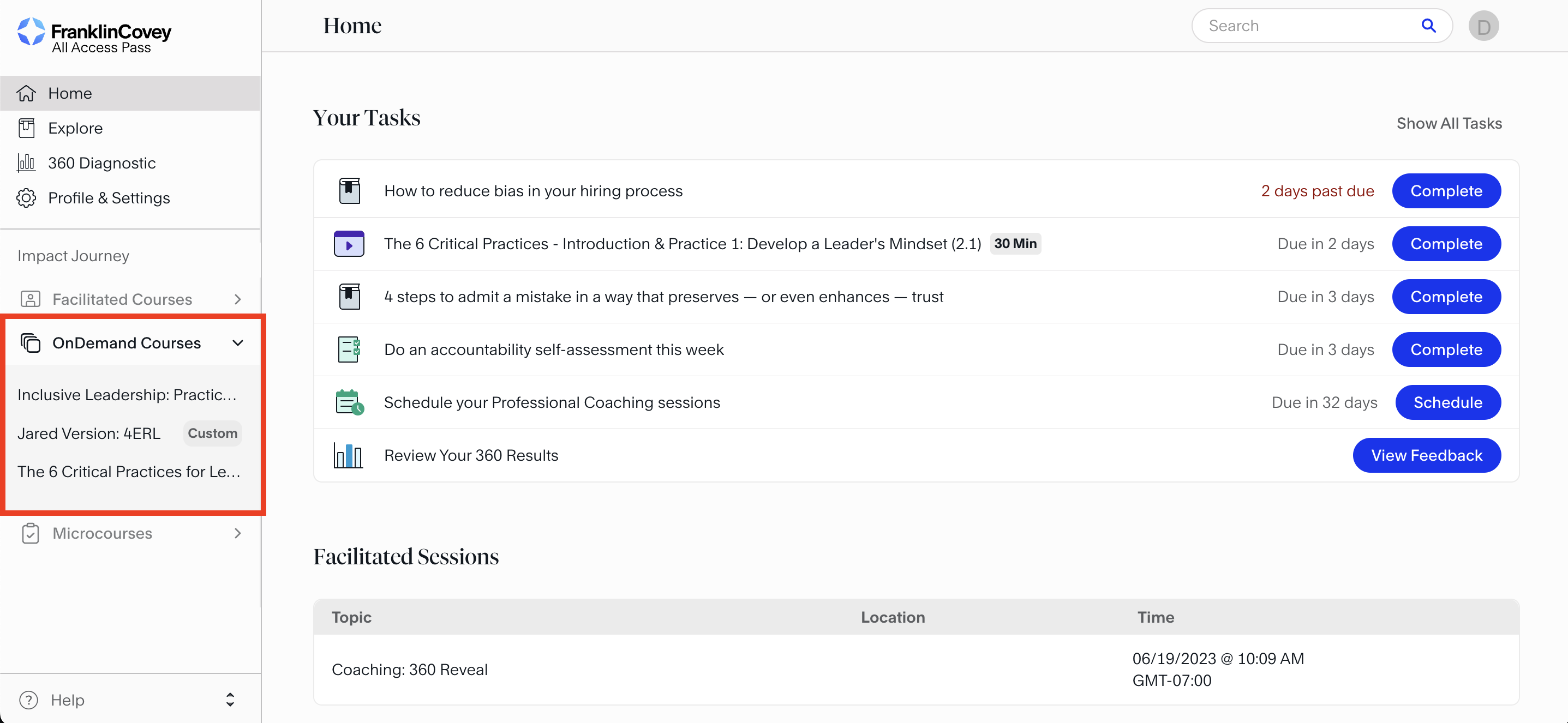Viewport: 1568px width, 723px height.
Task: Open Profile & Settings page
Action: [109, 198]
